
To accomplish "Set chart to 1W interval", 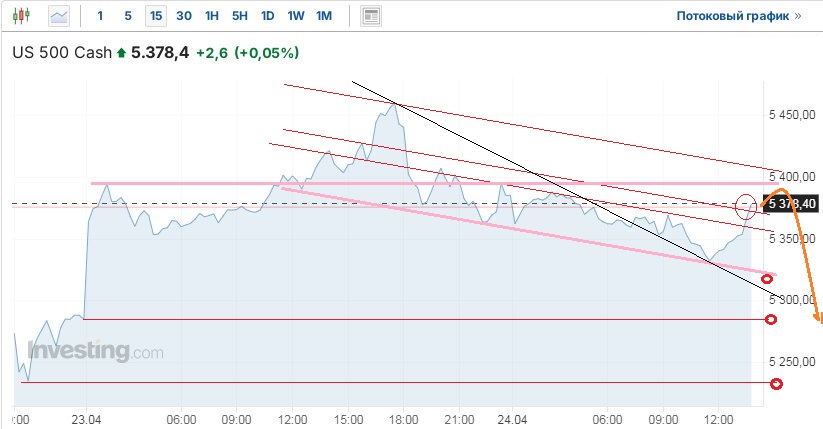I will point(296,16).
